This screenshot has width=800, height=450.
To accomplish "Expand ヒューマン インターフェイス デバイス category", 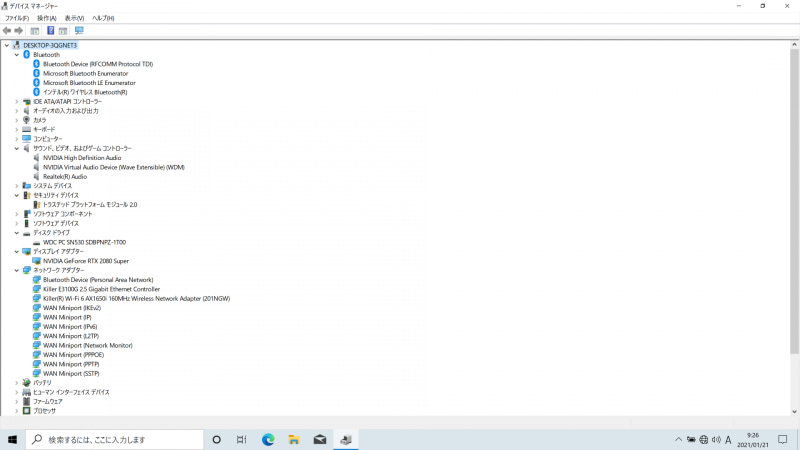I will (16, 392).
